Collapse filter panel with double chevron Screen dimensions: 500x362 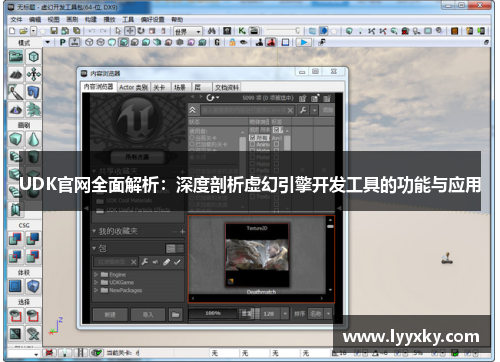coord(192,110)
